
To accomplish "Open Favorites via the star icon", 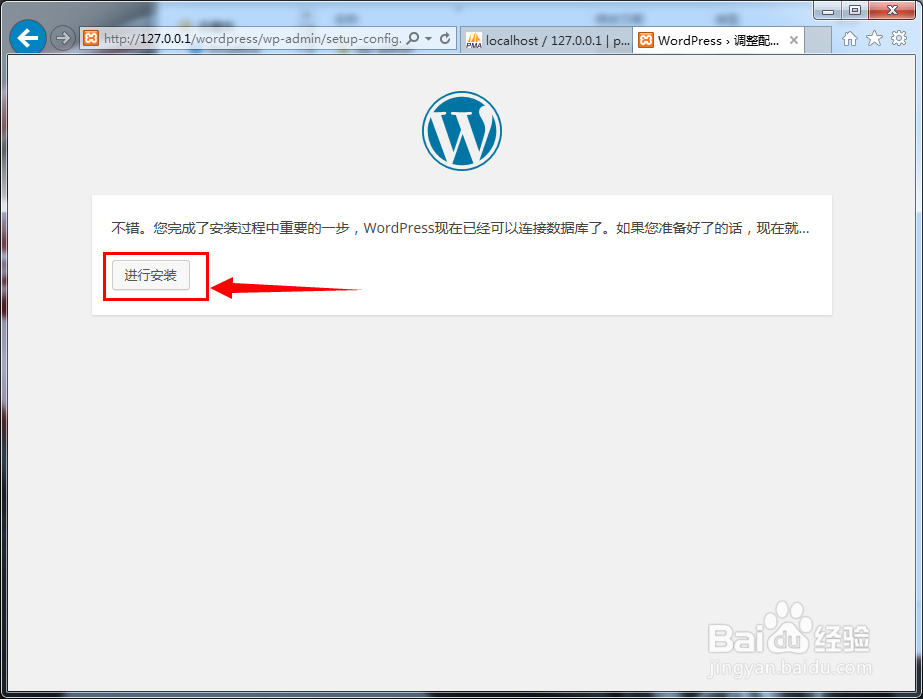I will click(874, 39).
